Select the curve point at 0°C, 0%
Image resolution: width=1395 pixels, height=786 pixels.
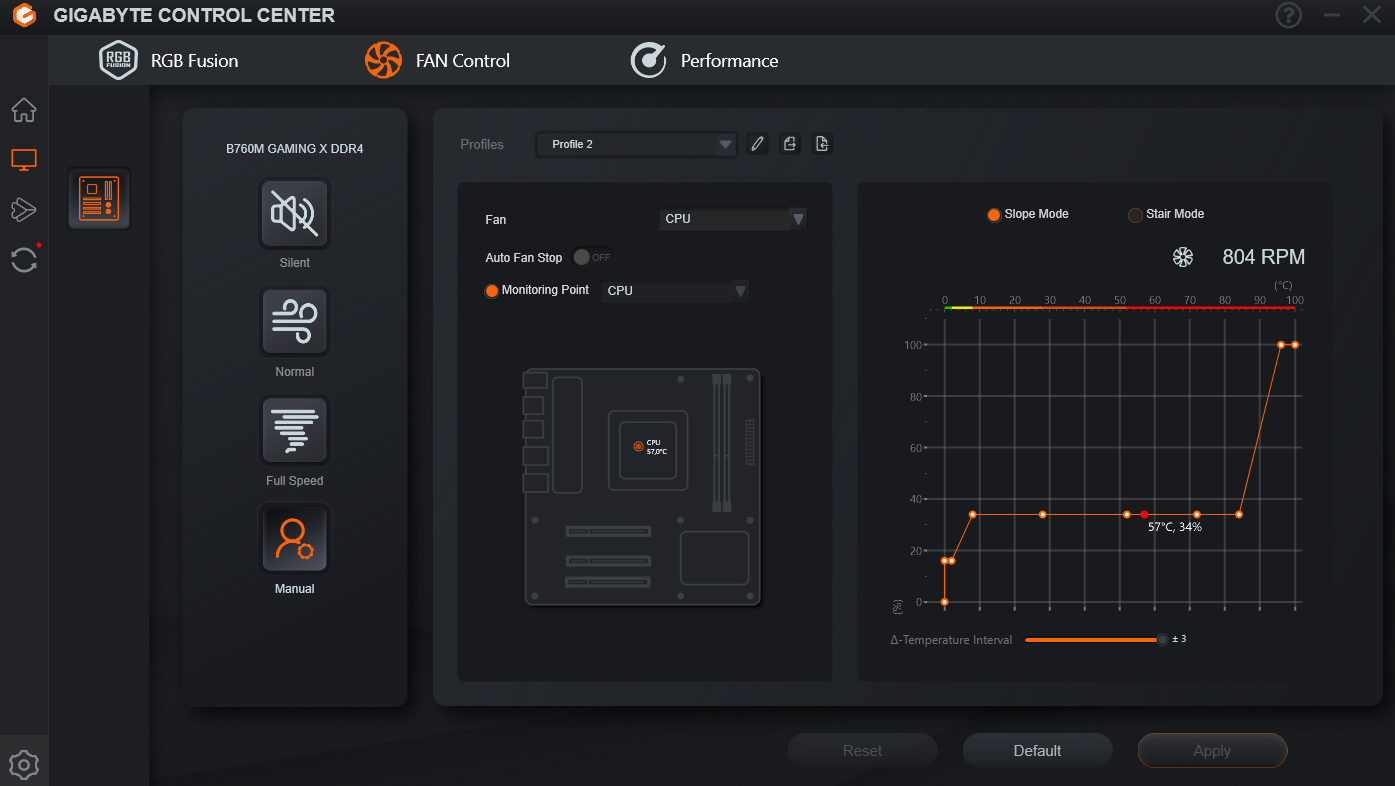(944, 602)
